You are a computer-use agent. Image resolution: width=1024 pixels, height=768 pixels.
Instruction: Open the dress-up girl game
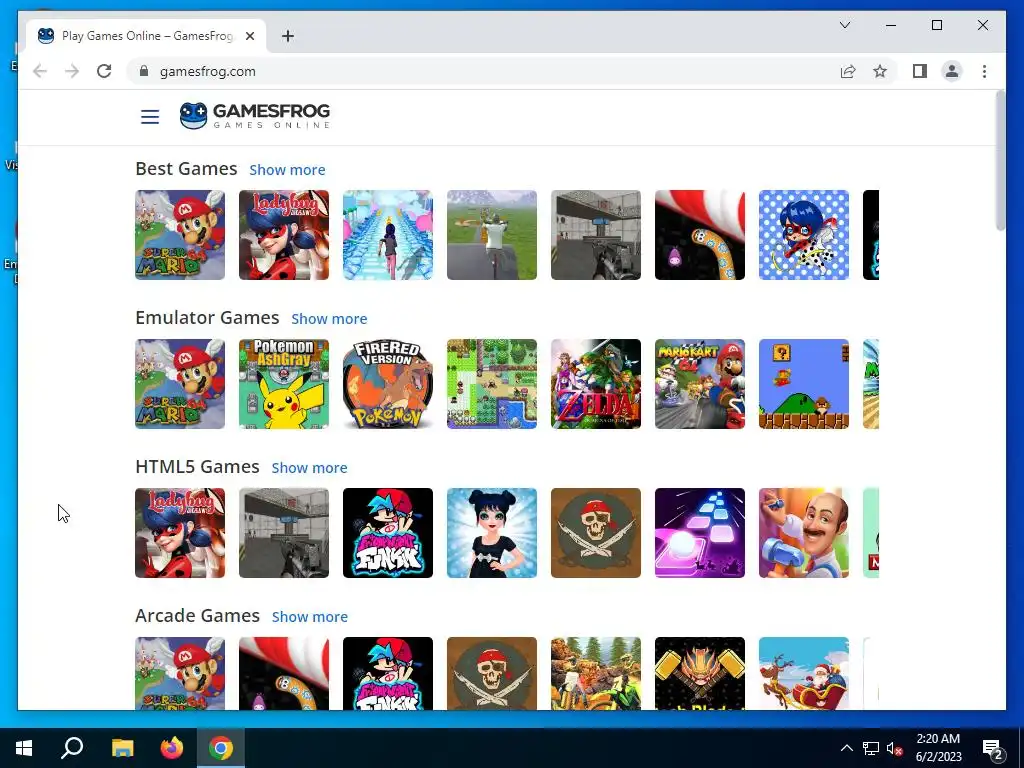[x=492, y=533]
